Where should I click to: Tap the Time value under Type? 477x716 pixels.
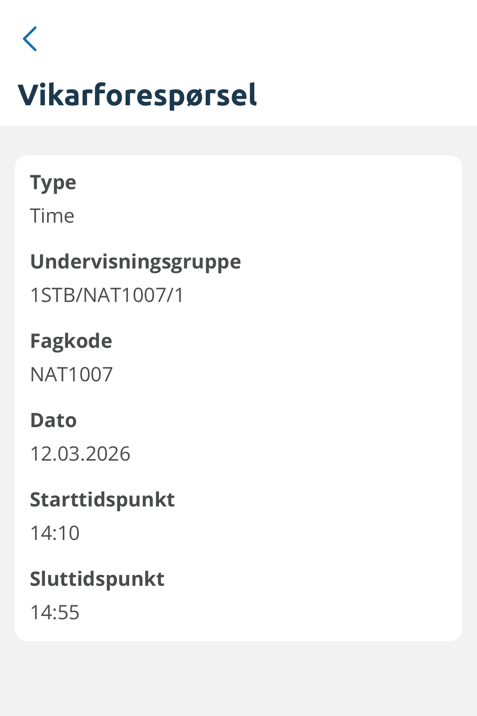(x=52, y=216)
